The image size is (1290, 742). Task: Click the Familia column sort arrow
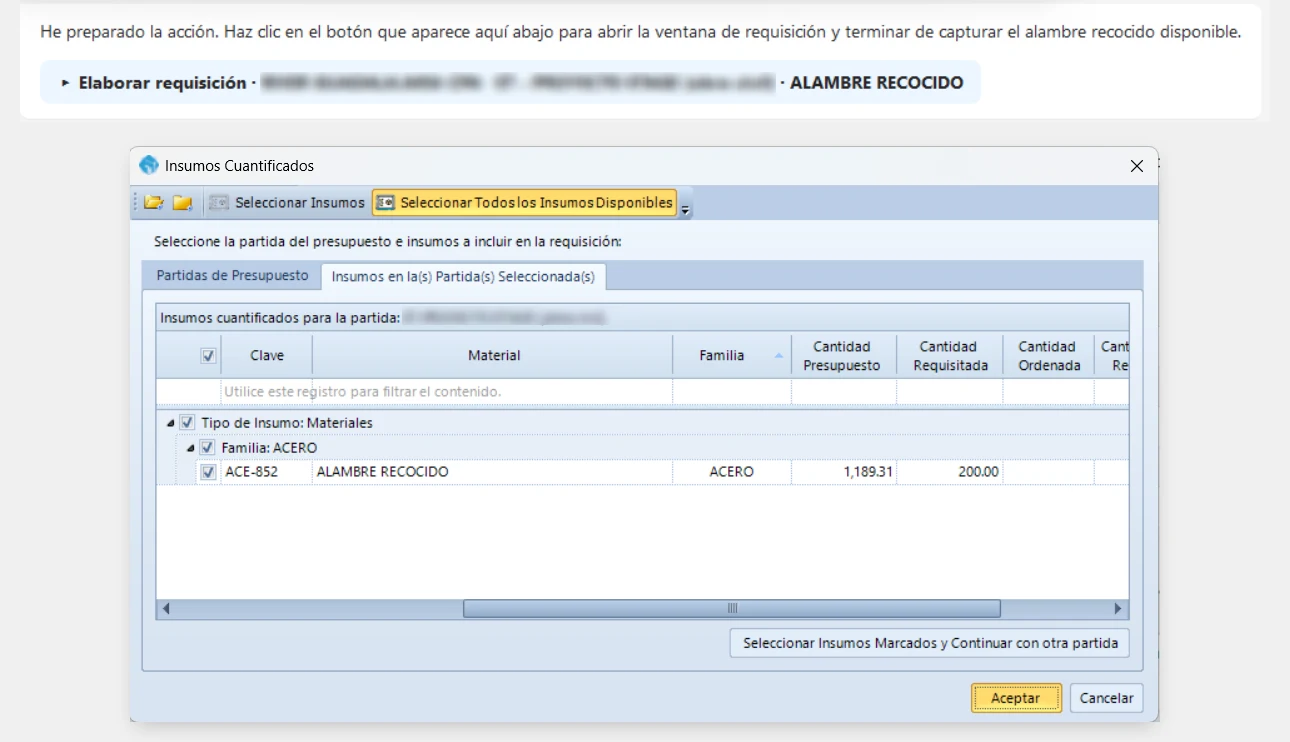779,356
